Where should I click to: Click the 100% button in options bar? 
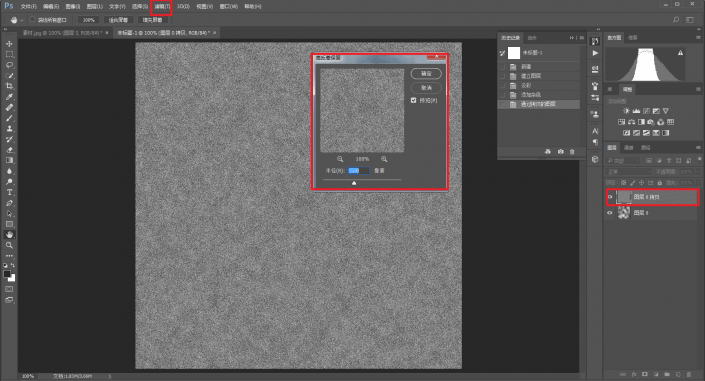click(89, 20)
